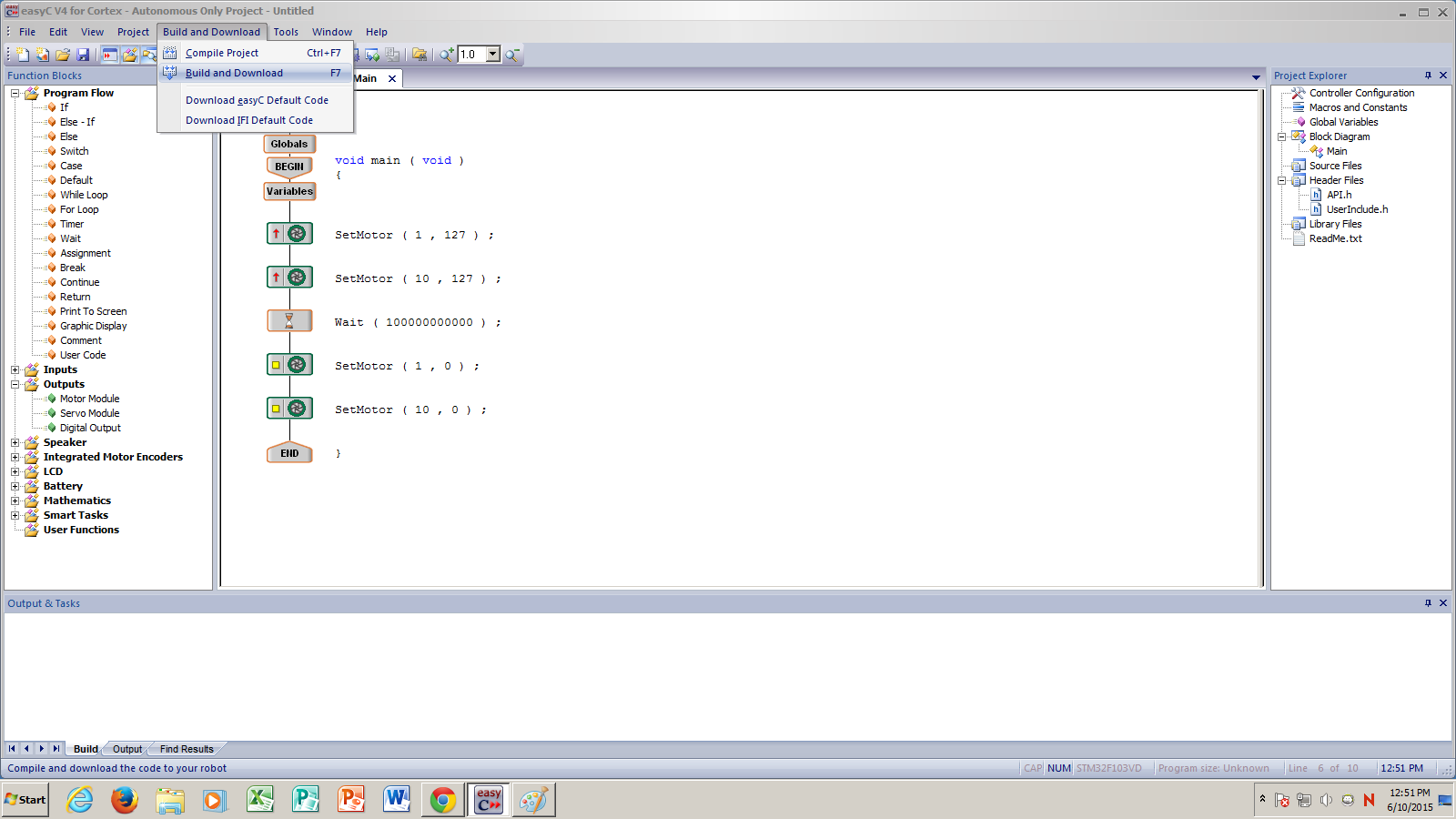Select the Variables block in the flowchart
Viewport: 1456px width, 819px height.
pos(289,191)
